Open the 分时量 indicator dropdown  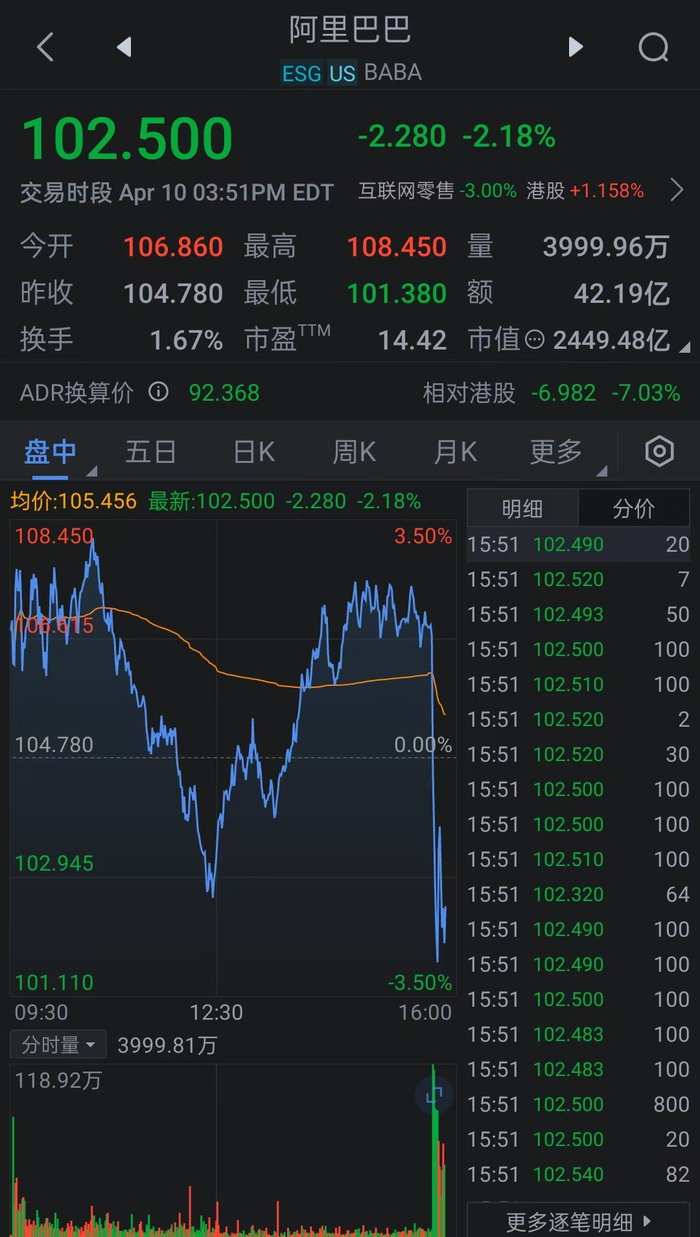tap(58, 1045)
